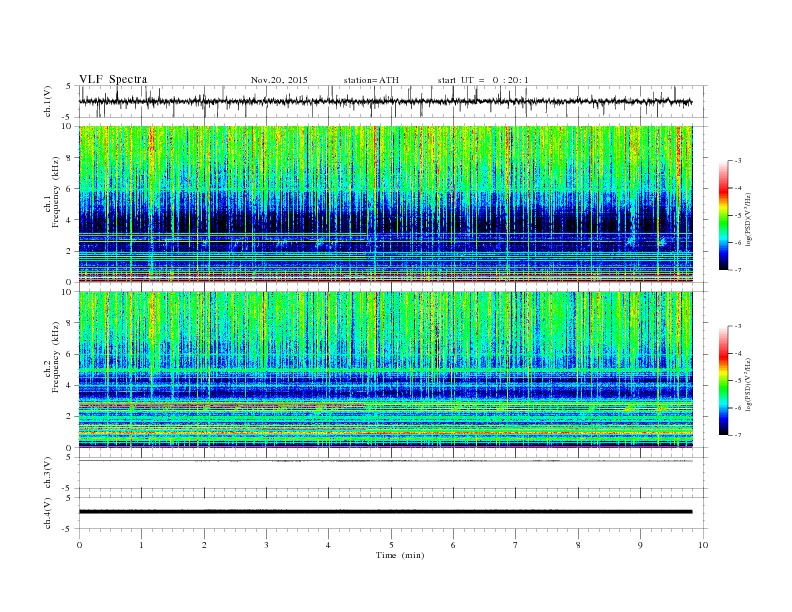Click the '-7' tick on ch.2 colorbar
This screenshot has height=612, width=792.
(x=738, y=435)
